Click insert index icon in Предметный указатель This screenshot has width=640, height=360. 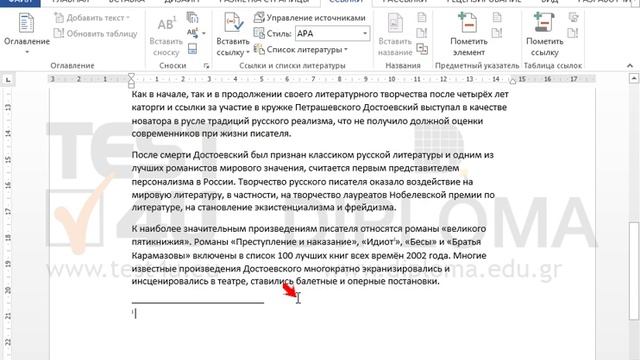pos(497,18)
